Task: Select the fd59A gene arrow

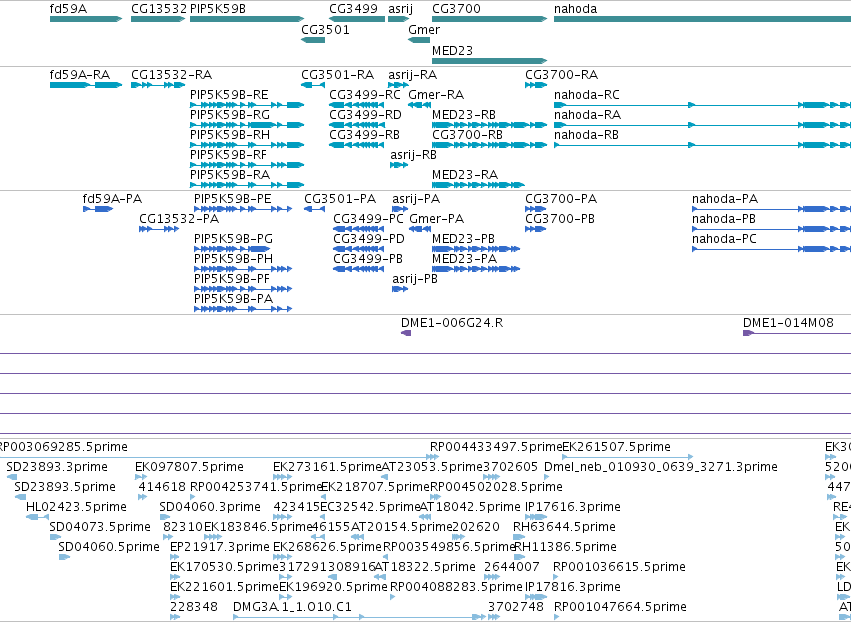Action: (86, 19)
